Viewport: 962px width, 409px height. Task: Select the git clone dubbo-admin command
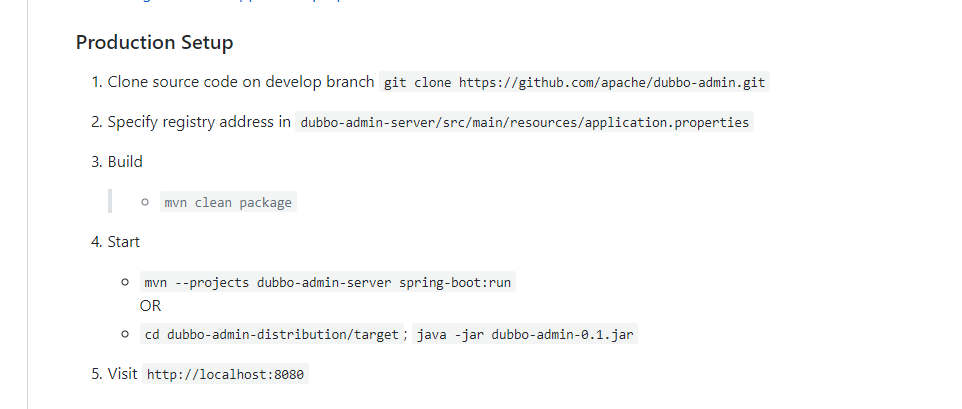[x=574, y=82]
